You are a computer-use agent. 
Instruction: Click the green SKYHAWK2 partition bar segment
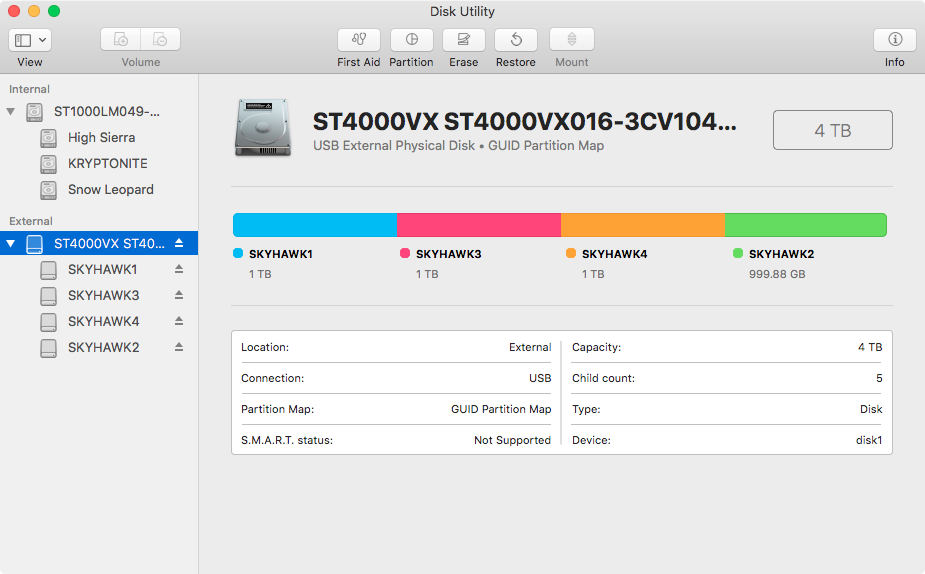coord(806,225)
